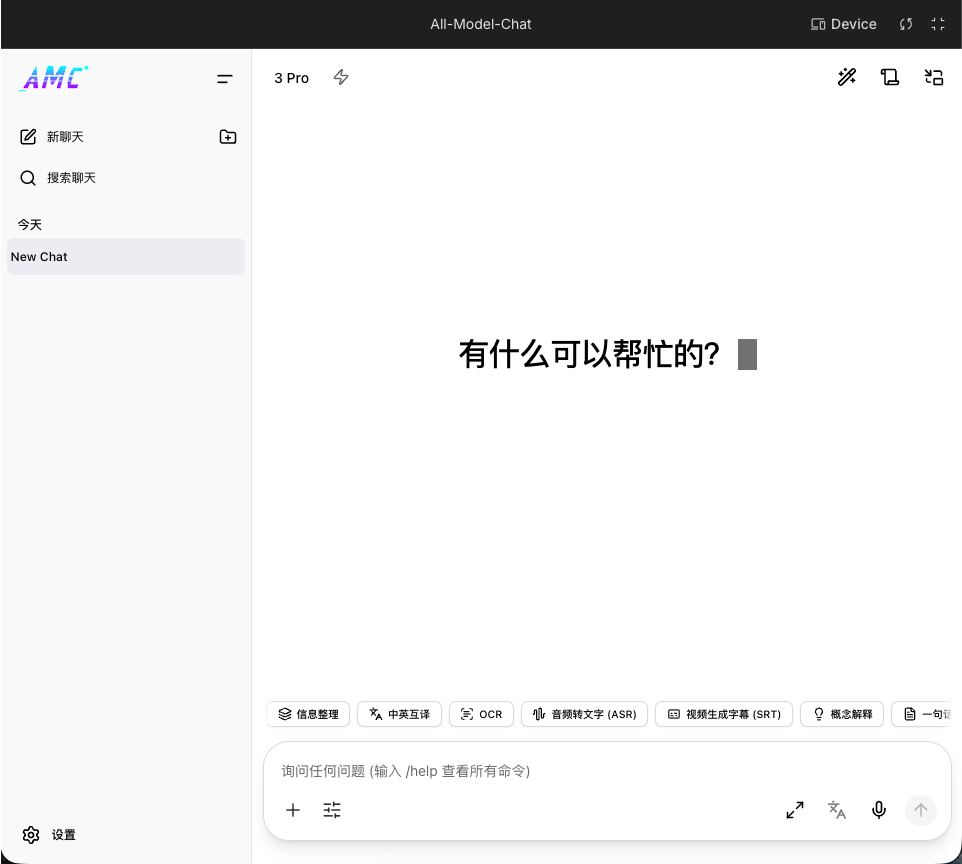Select the New Chat conversation
The width and height of the screenshot is (962, 864).
click(126, 256)
